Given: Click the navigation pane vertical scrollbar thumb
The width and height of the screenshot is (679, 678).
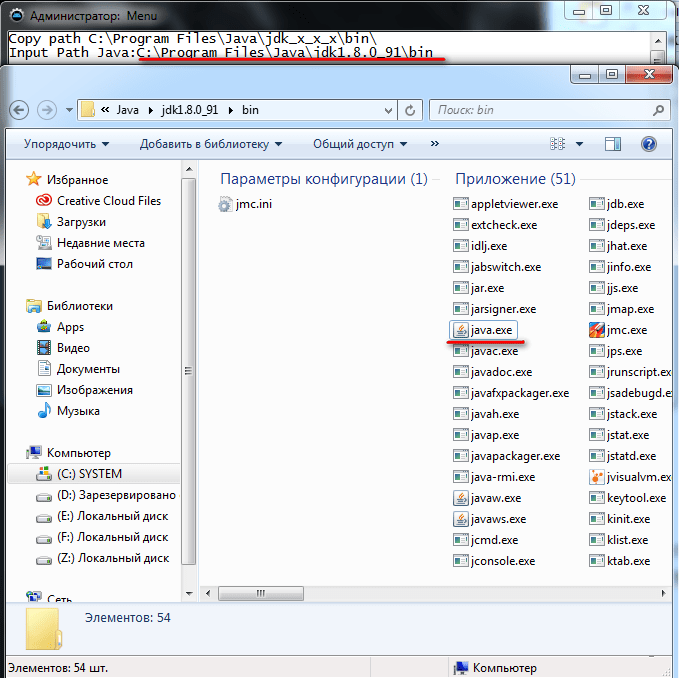Looking at the screenshot, I should click(x=188, y=371).
